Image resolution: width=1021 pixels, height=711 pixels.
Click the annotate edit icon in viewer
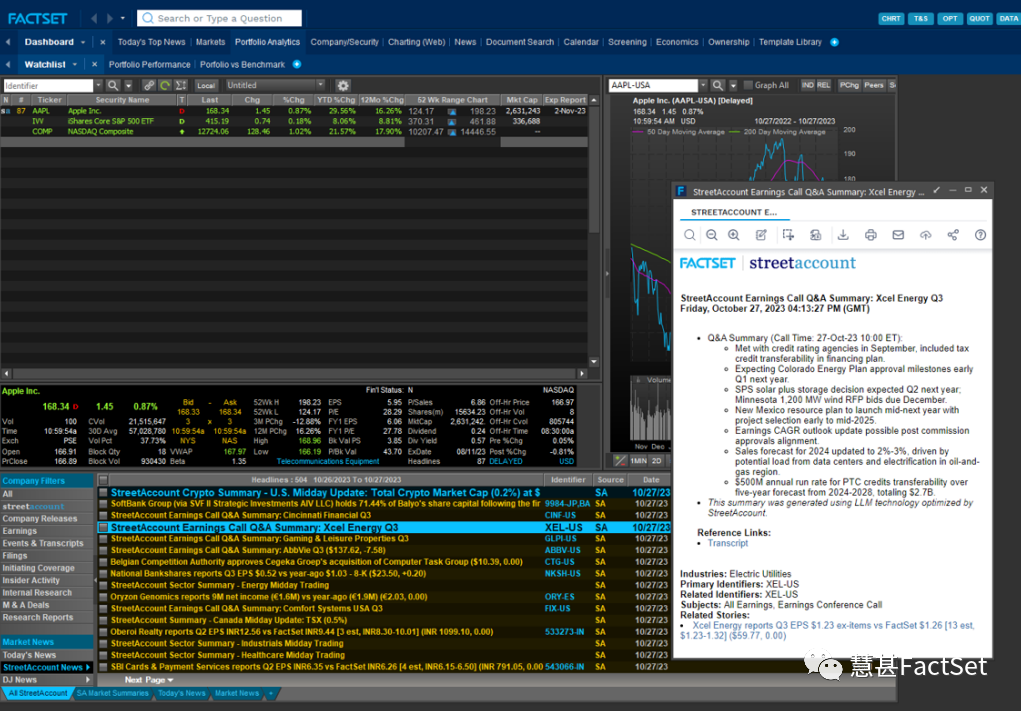tap(761, 235)
